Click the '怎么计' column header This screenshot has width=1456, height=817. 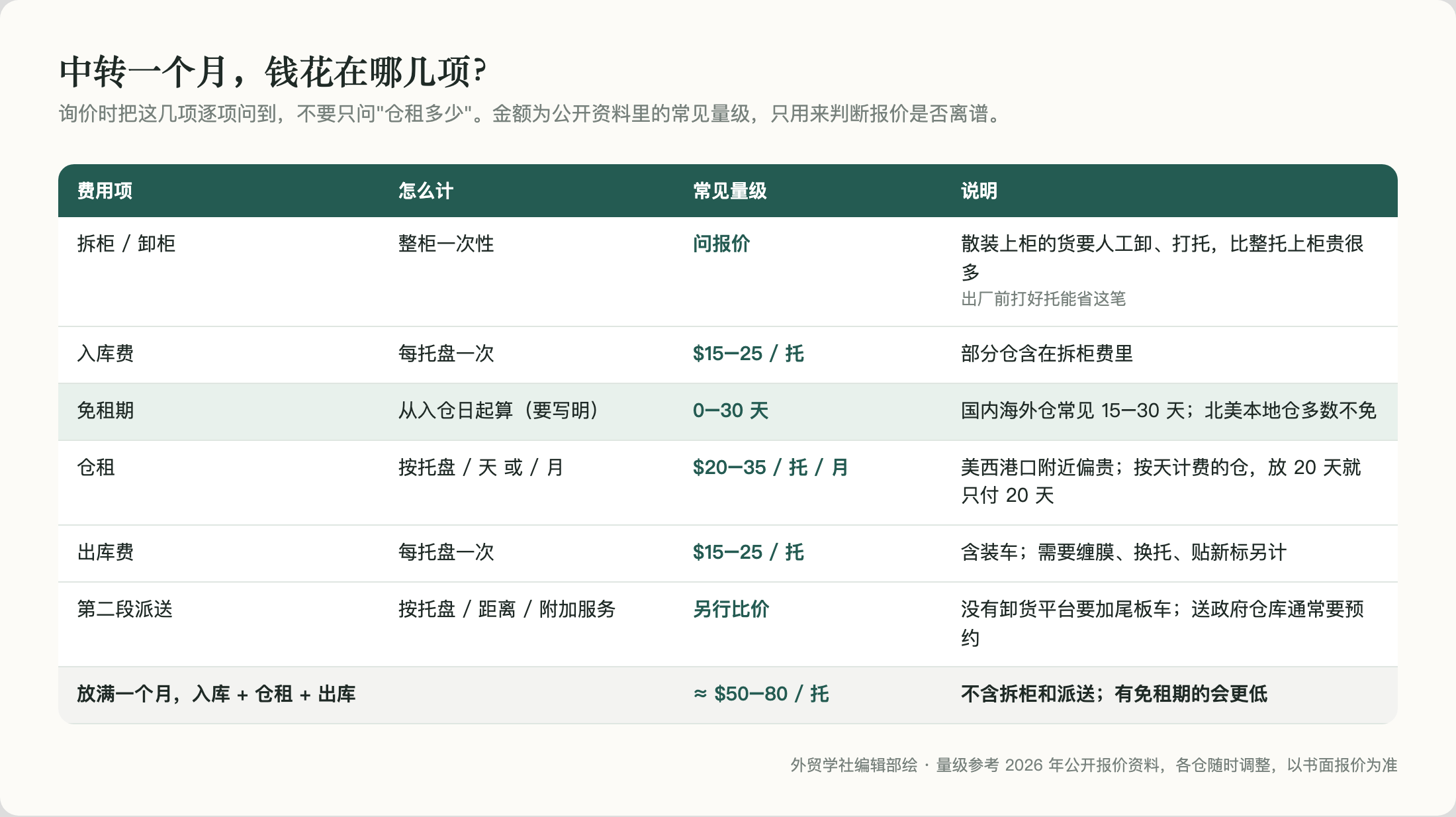pos(426,191)
